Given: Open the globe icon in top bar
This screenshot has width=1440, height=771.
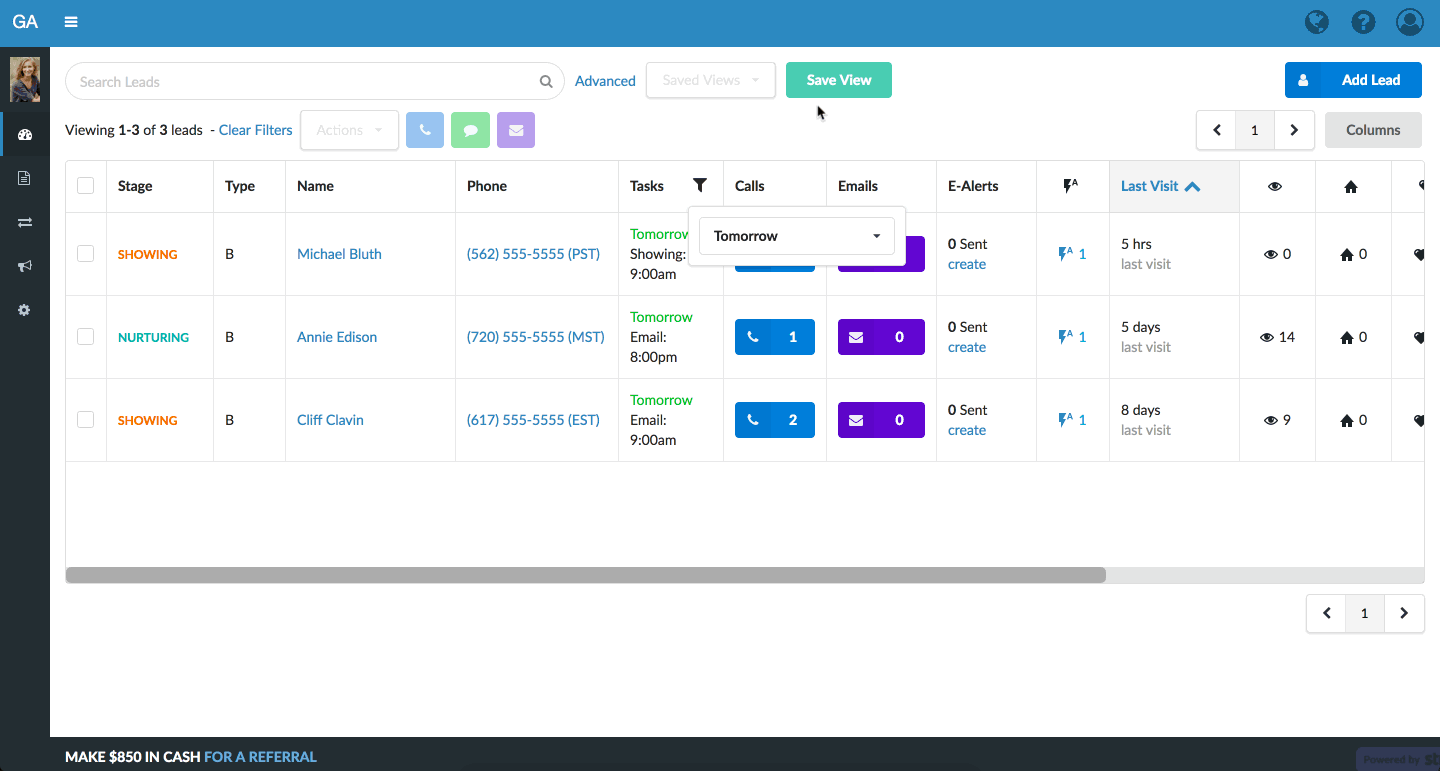Looking at the screenshot, I should (1317, 22).
